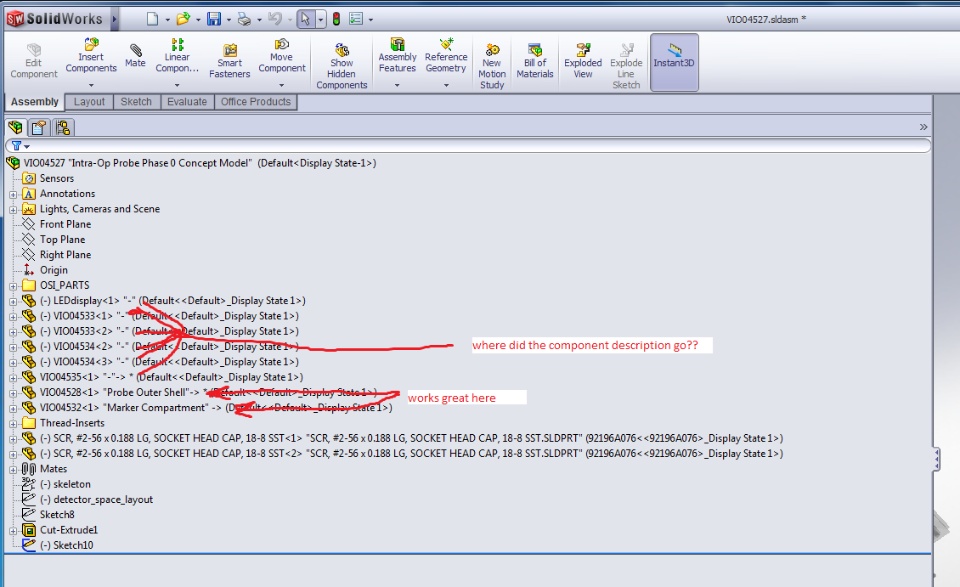Screen dimensions: 960x587
Task: Open the Reference Geometry dropdown arrow
Action: point(446,85)
